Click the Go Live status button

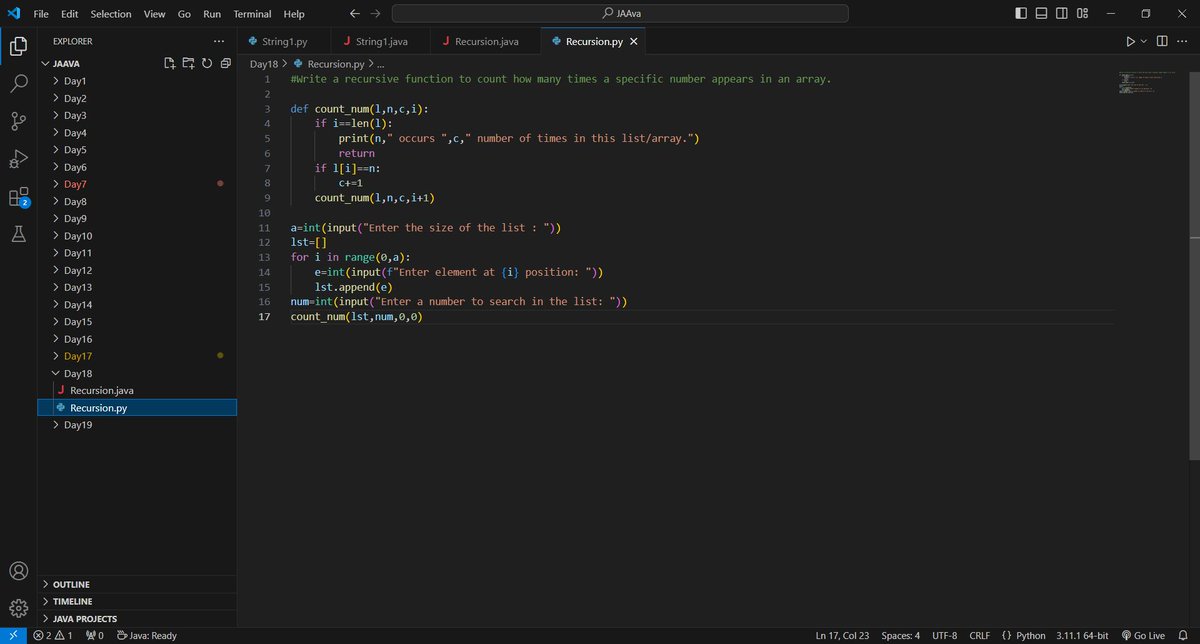coord(1143,635)
